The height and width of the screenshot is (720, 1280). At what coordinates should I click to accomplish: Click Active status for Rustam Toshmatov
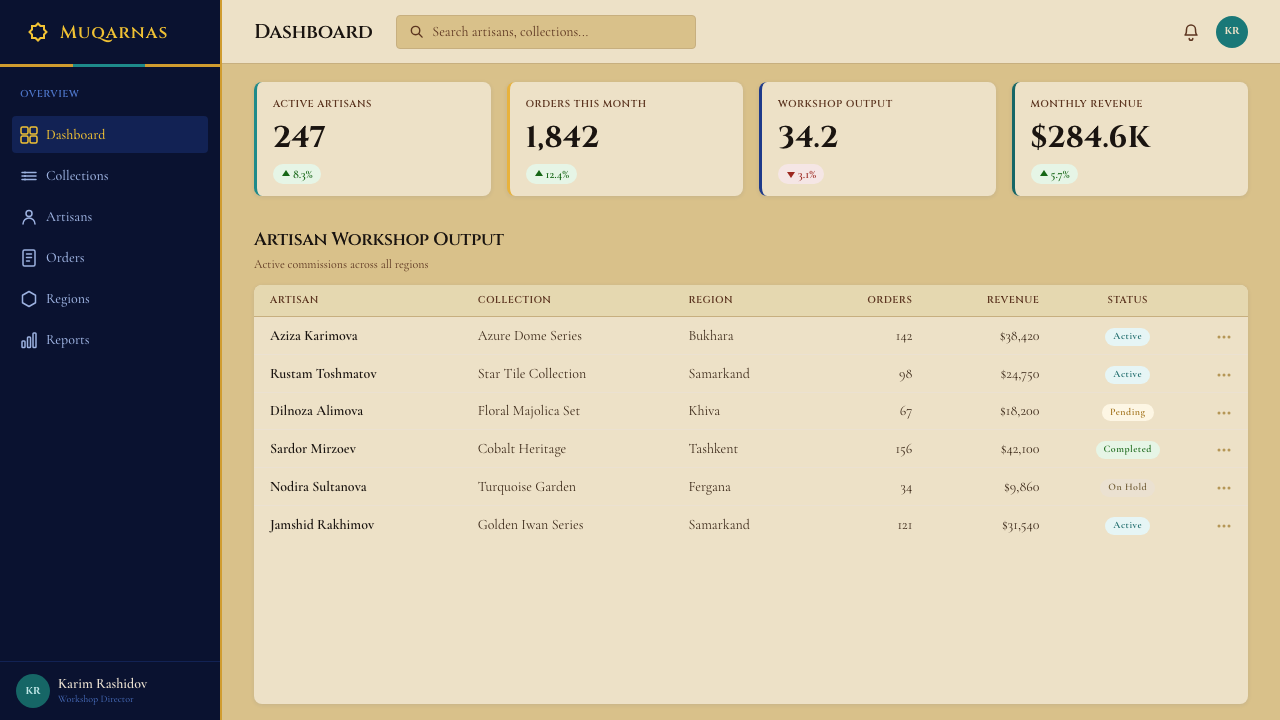[x=1127, y=375]
